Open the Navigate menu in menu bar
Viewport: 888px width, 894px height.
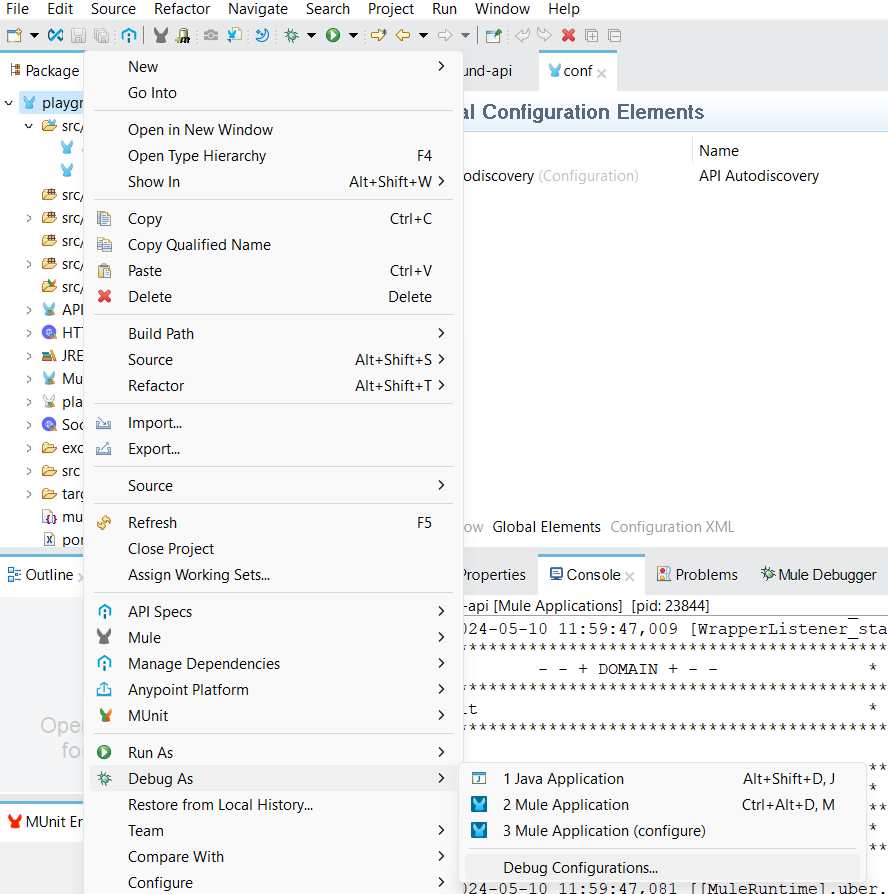point(257,9)
